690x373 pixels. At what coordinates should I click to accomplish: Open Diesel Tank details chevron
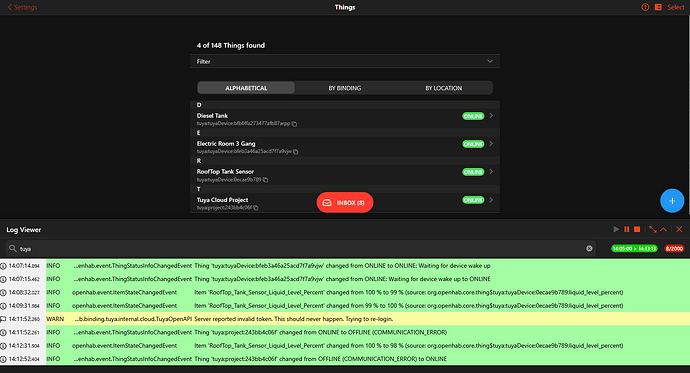coord(491,116)
